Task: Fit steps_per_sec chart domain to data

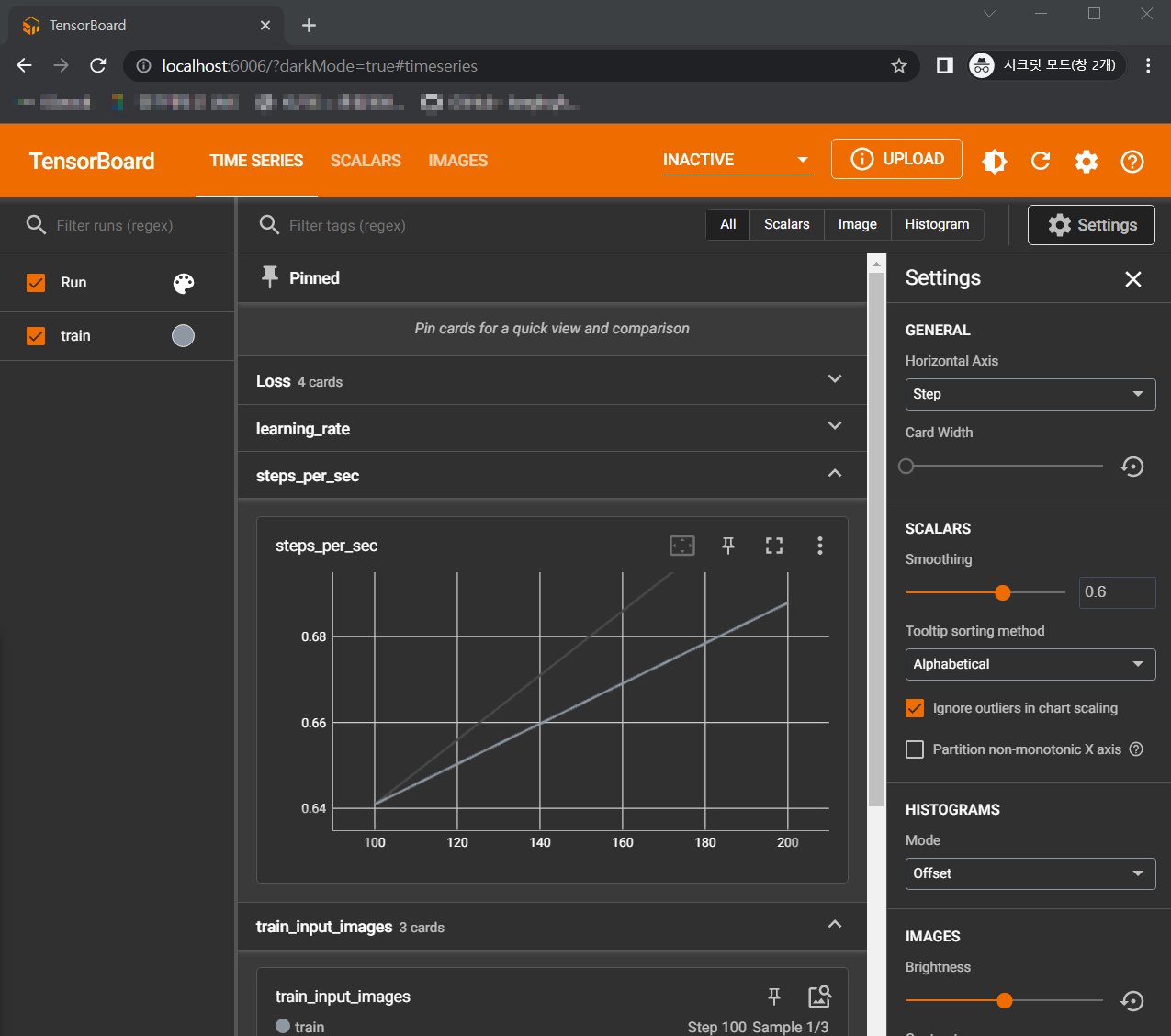Action: (682, 546)
